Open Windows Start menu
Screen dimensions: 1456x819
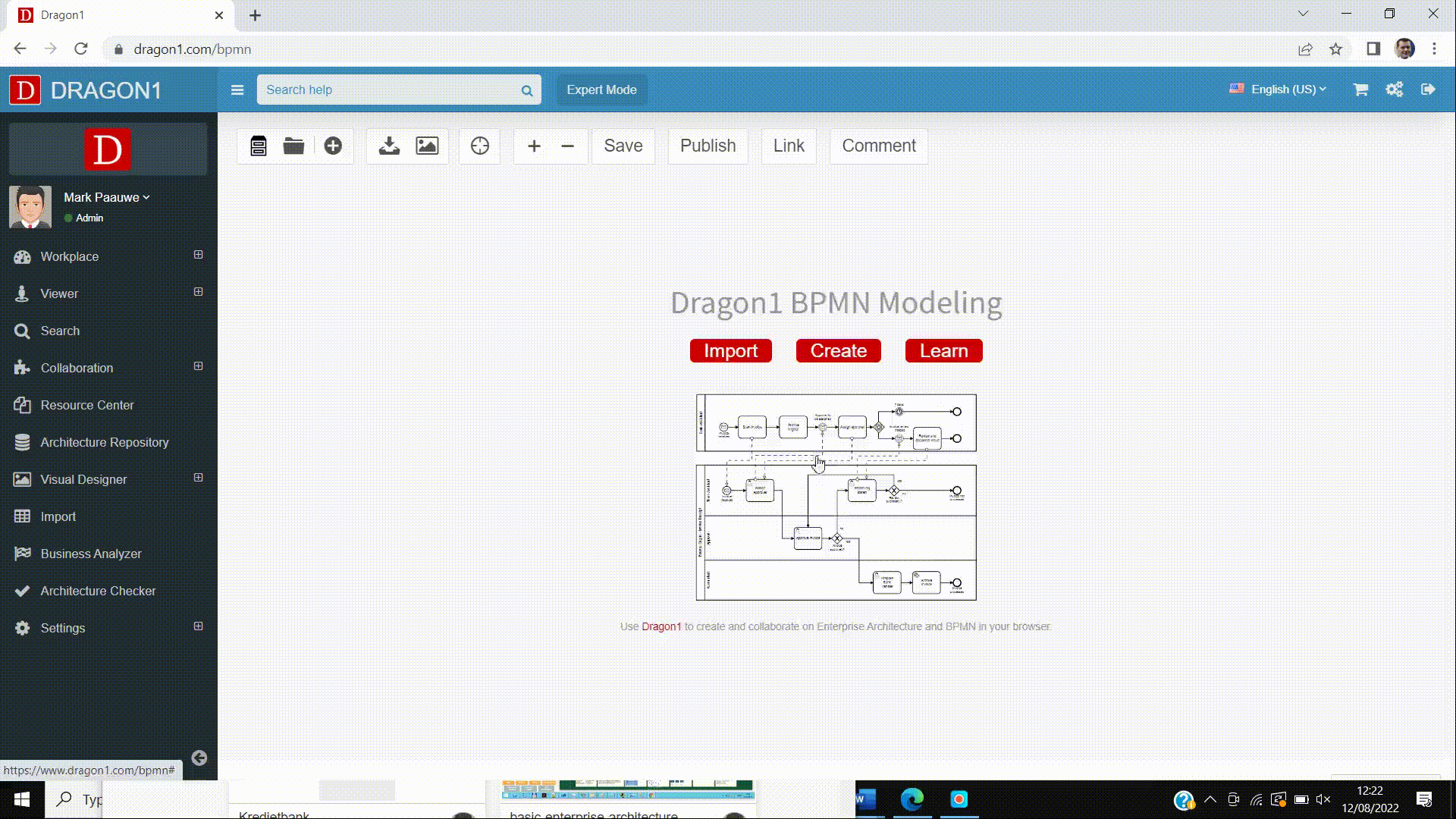click(22, 799)
